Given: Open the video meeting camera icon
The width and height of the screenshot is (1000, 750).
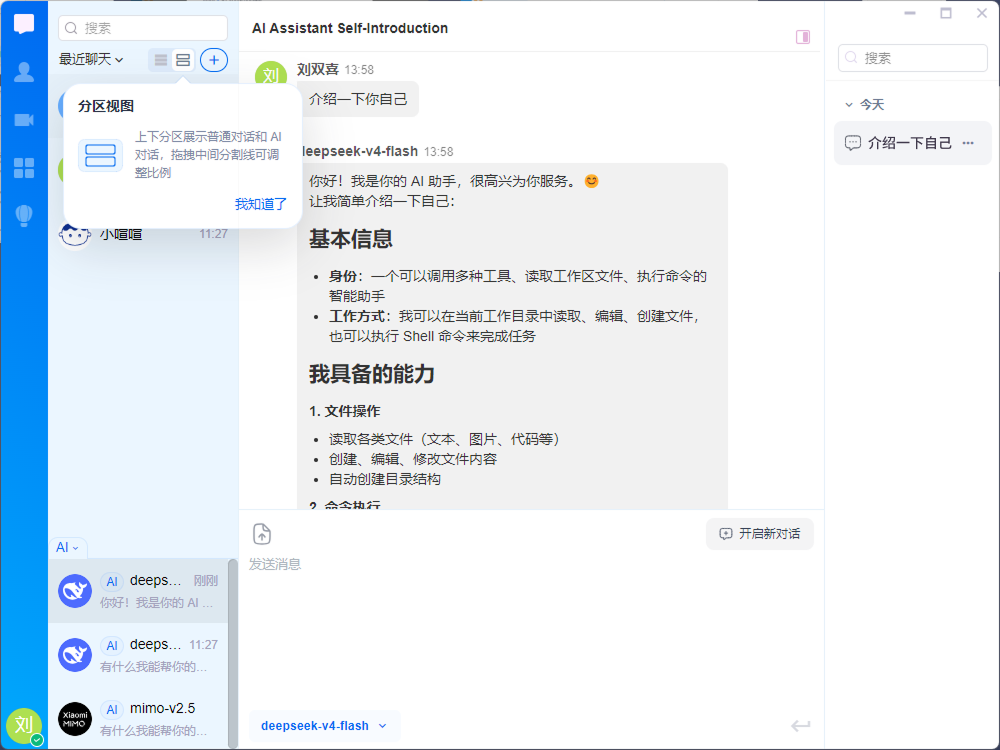Looking at the screenshot, I should (24, 120).
